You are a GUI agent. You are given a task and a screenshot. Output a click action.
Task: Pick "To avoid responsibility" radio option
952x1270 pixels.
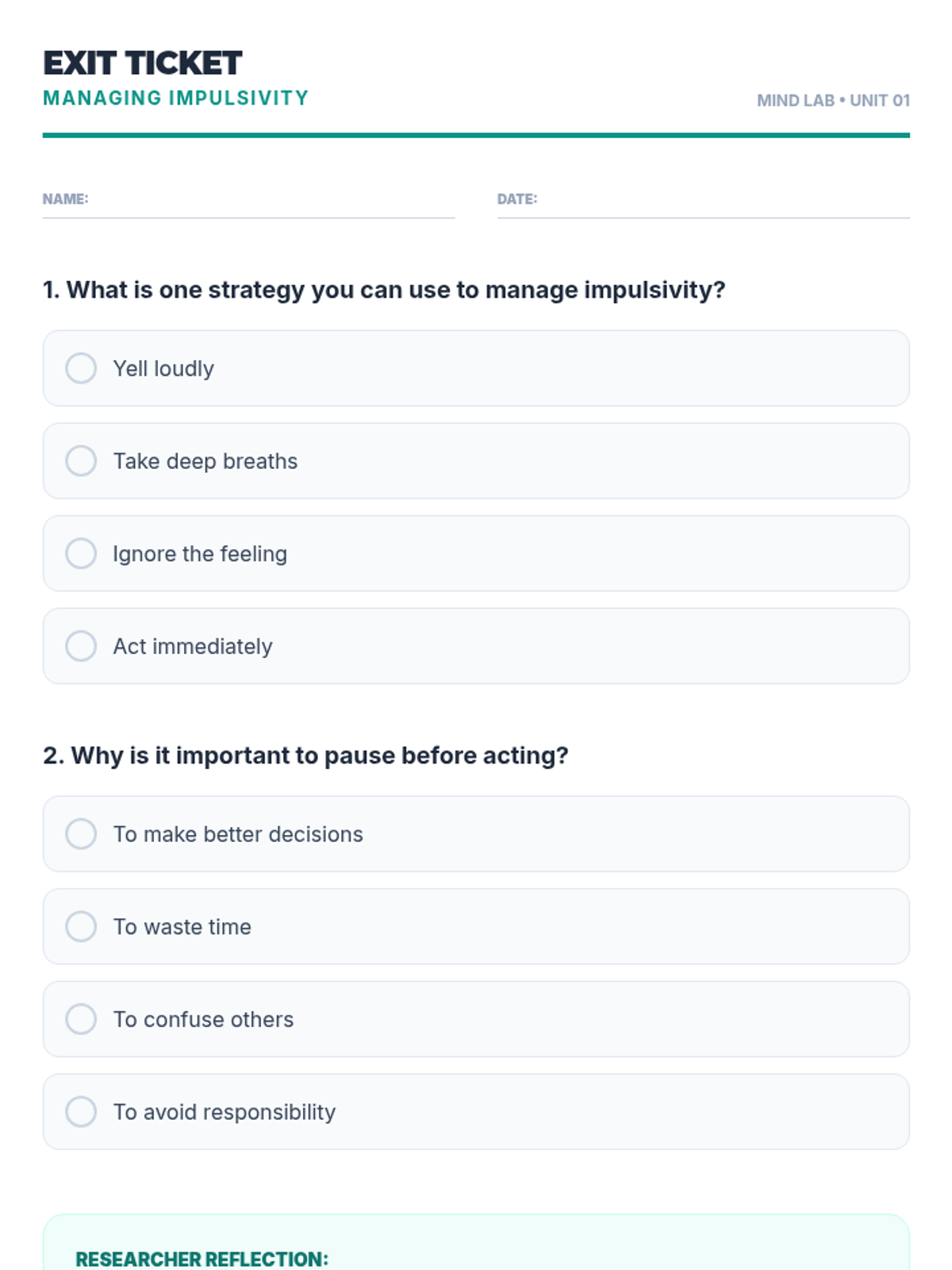81,1112
